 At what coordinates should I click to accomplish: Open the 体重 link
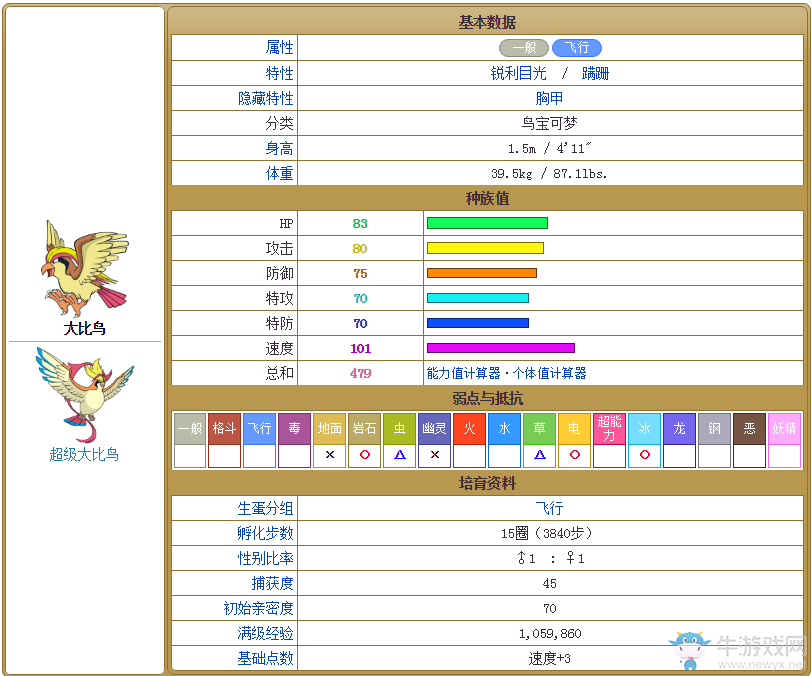pos(279,173)
